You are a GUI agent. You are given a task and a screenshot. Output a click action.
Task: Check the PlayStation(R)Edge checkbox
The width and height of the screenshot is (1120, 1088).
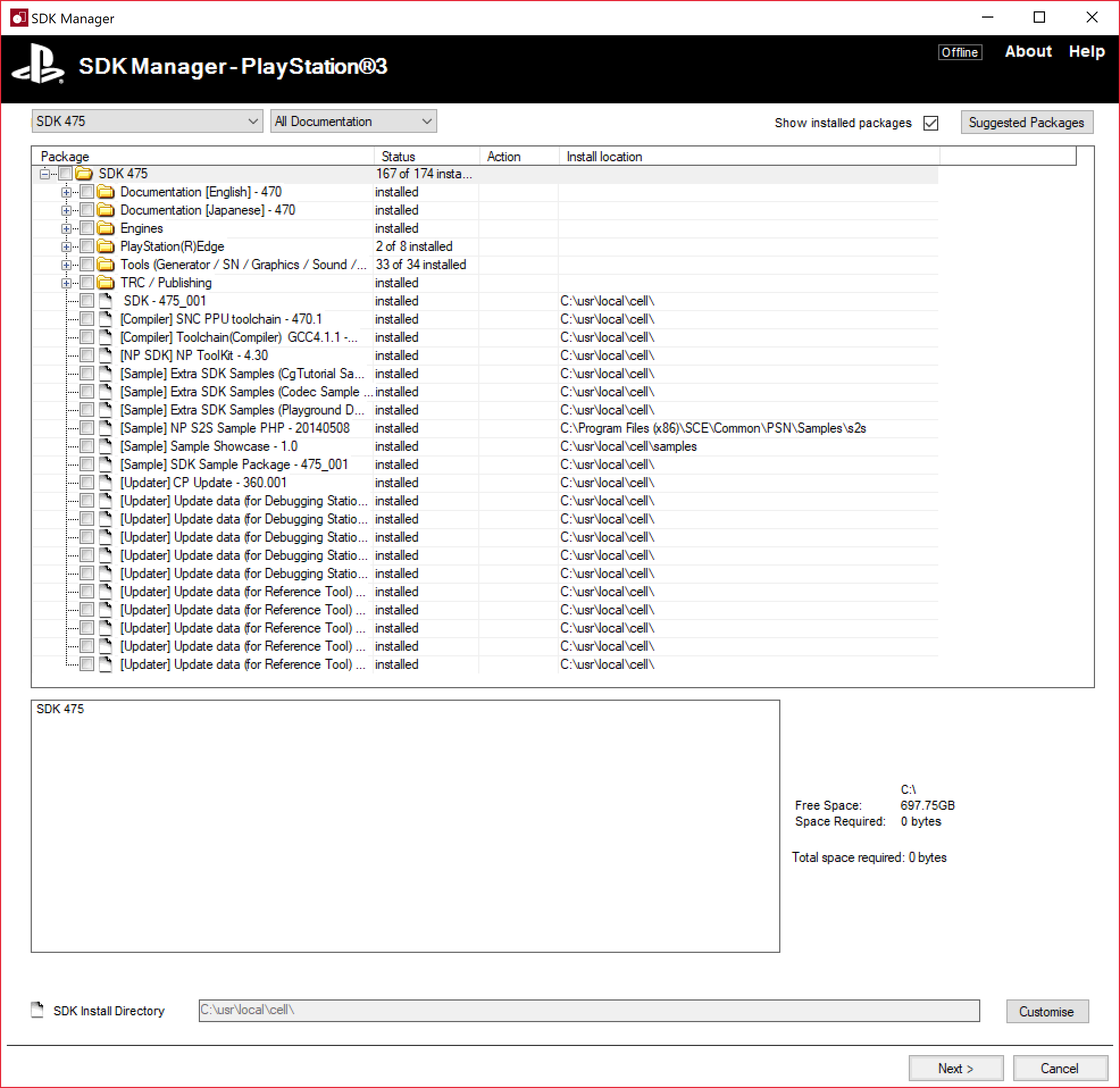(x=87, y=246)
